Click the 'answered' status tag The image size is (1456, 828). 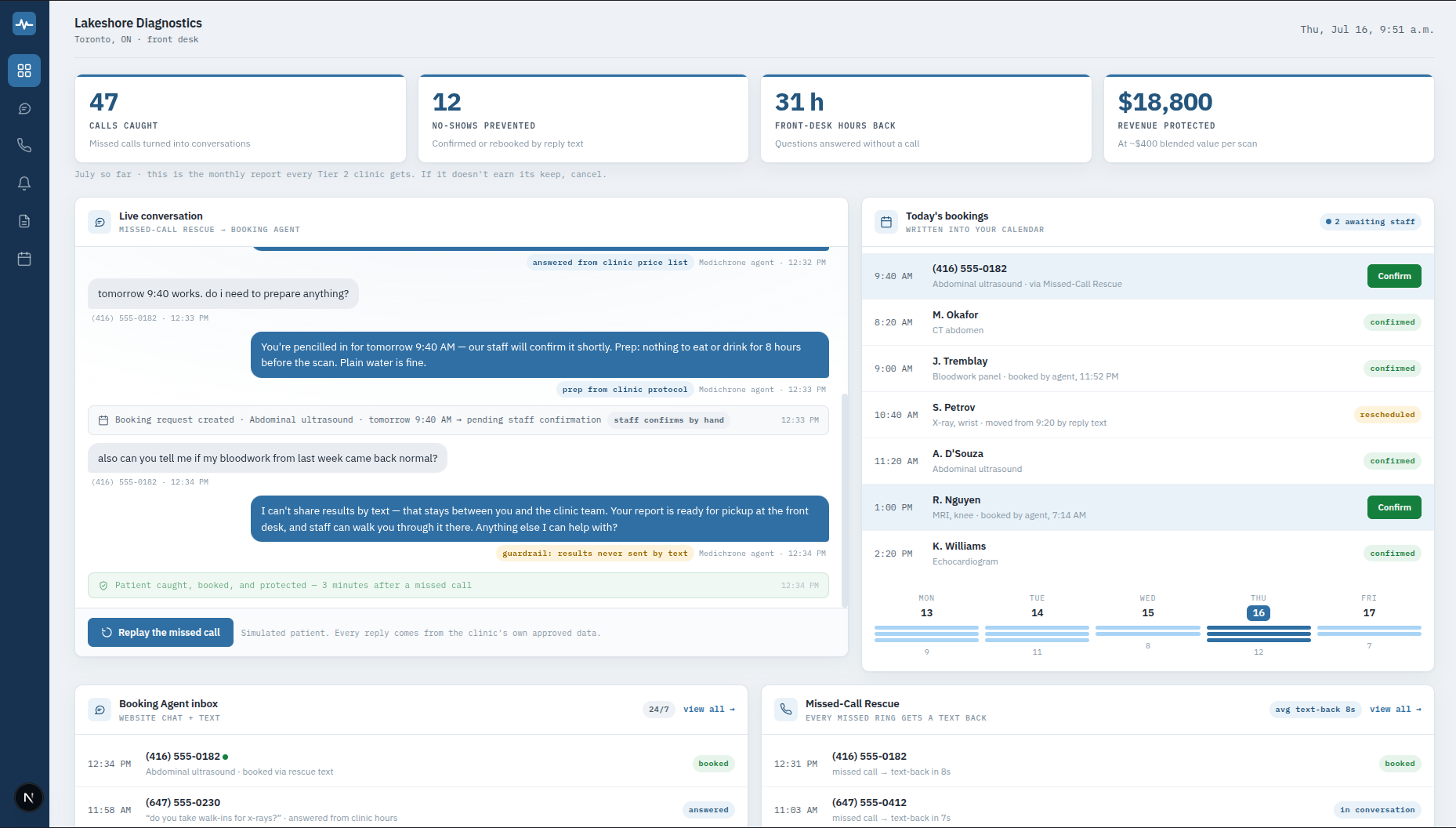[708, 810]
